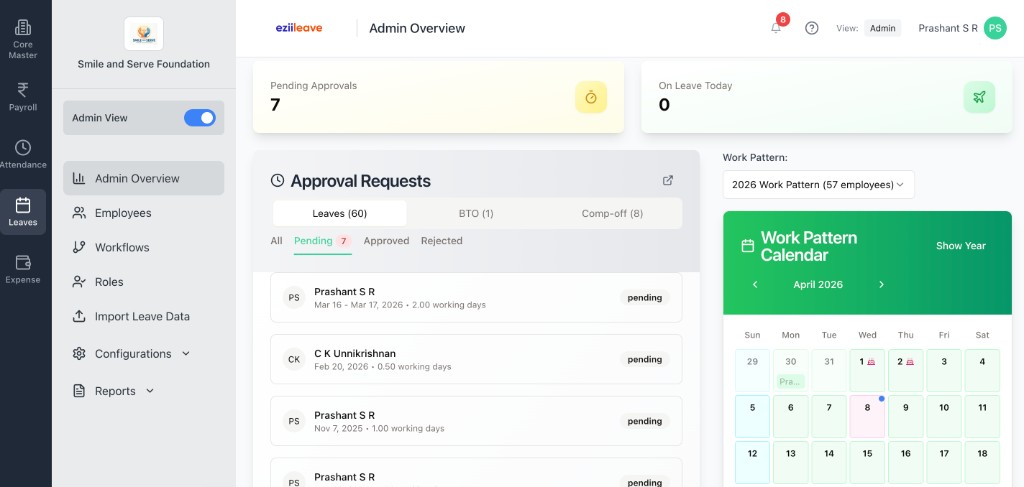1024x487 pixels.
Task: Open Prashant S R Mar 16 leave request
Action: pos(476,298)
